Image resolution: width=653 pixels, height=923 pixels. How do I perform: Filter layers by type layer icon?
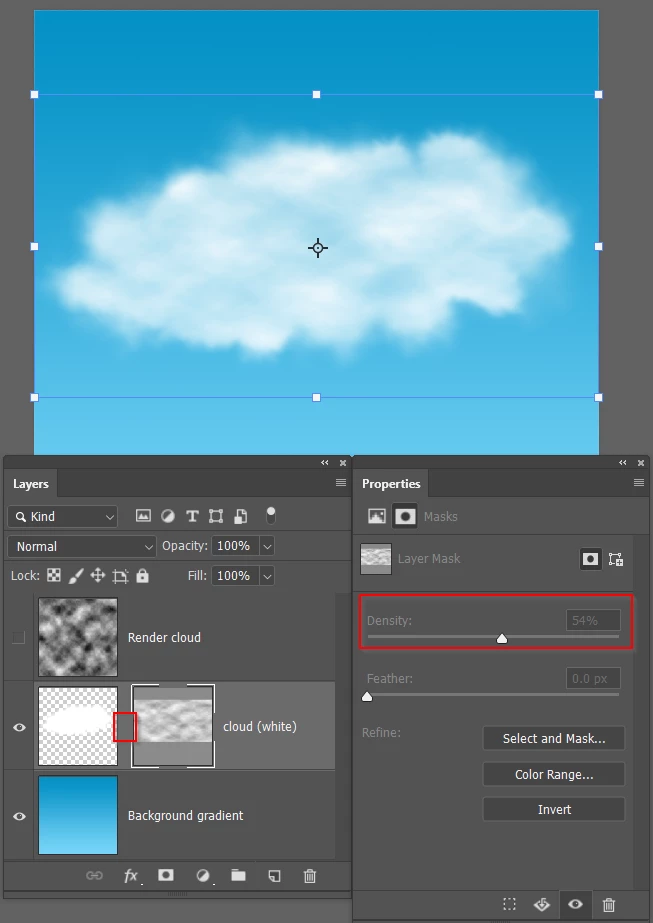[192, 516]
